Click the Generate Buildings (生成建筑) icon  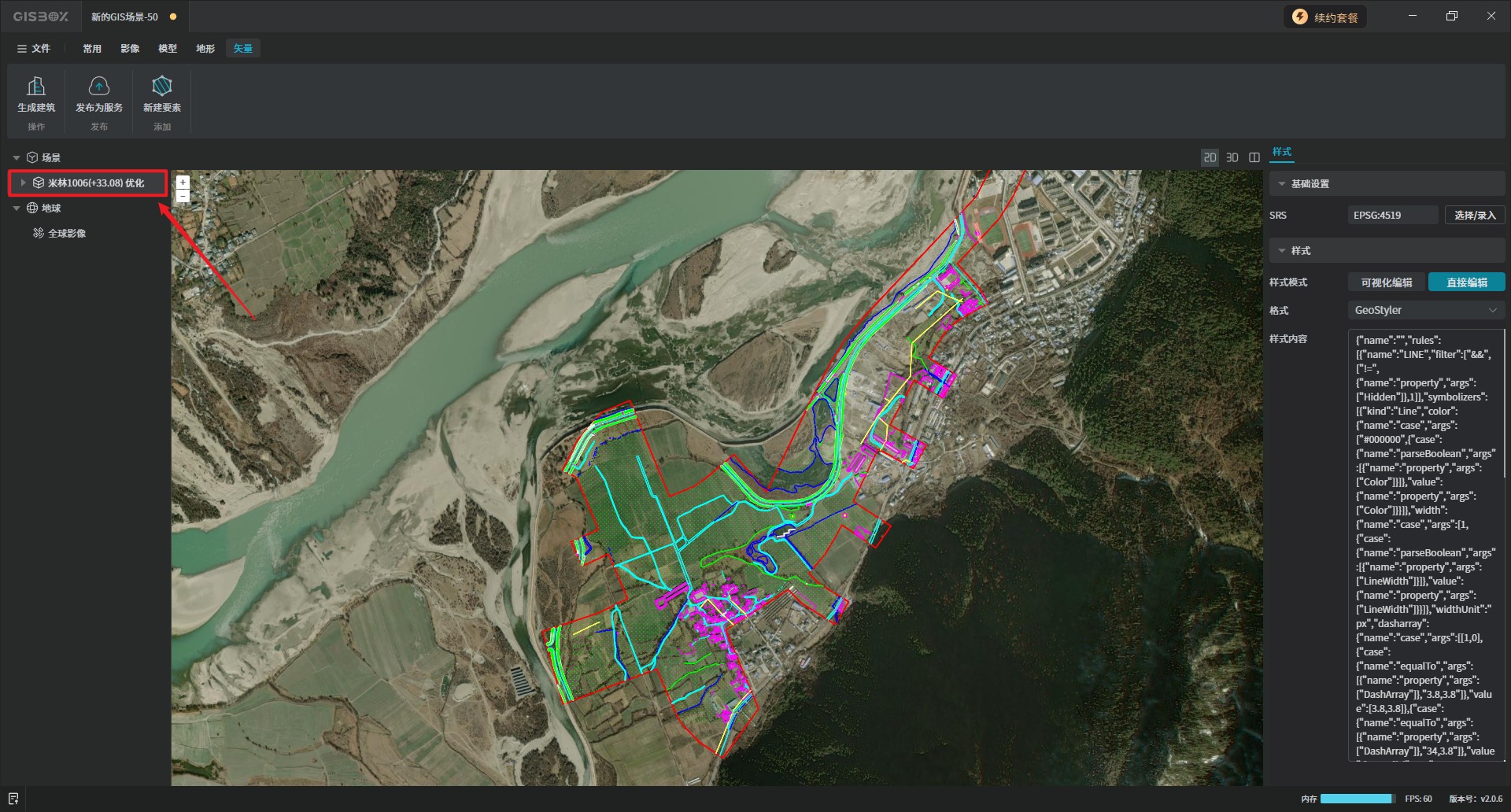pos(36,86)
